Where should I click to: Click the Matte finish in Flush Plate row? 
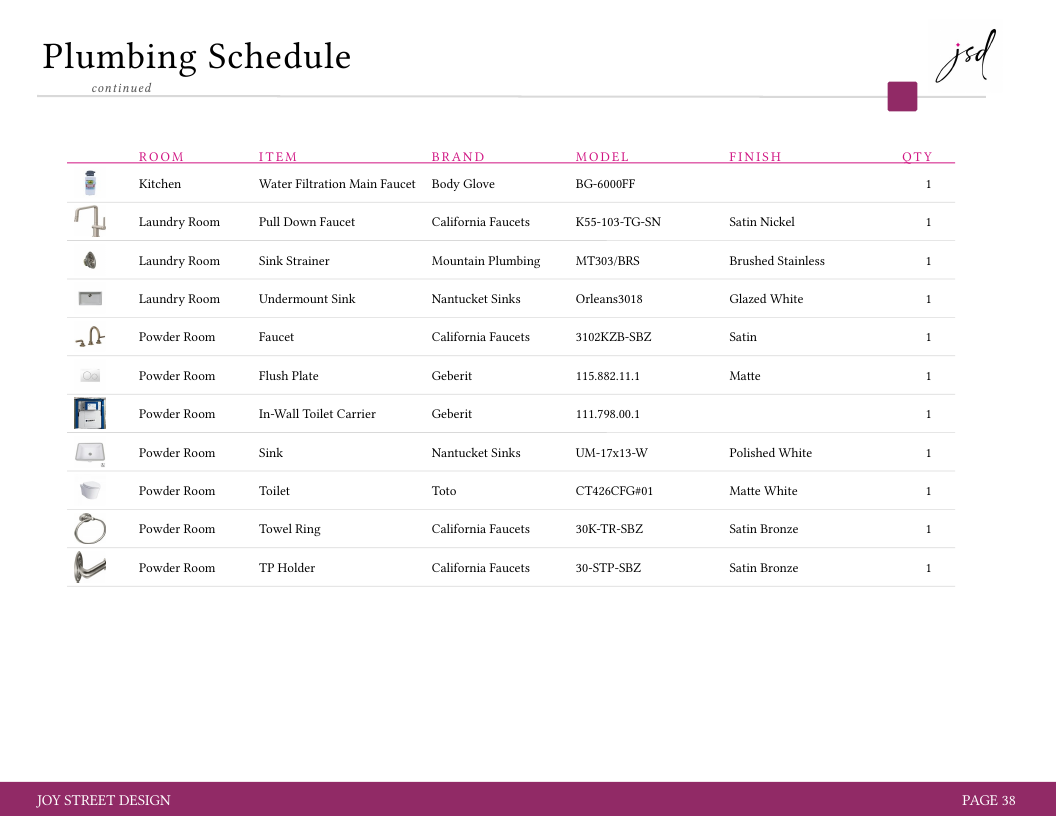tap(744, 376)
